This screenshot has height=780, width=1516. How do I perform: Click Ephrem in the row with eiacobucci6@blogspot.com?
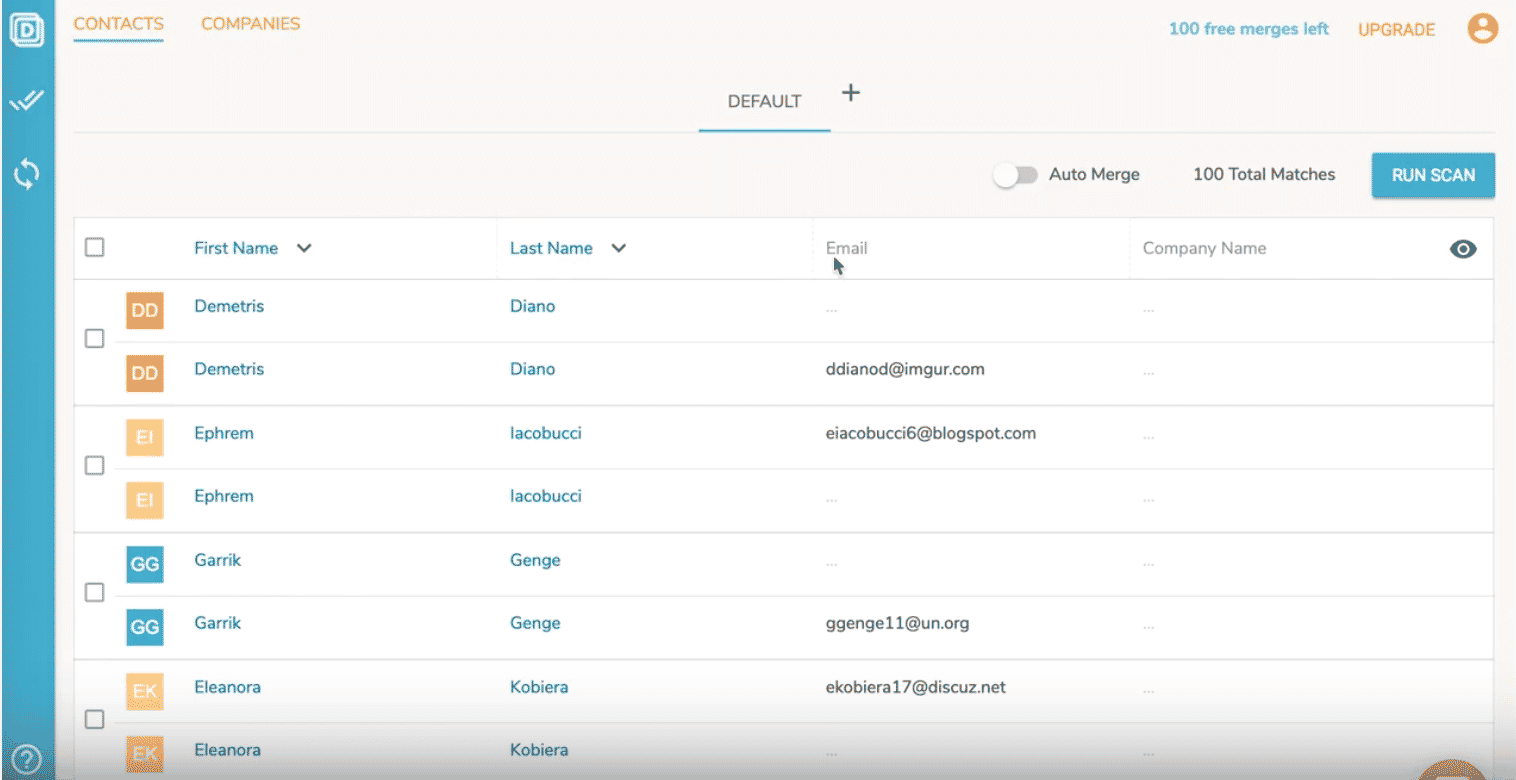[224, 433]
